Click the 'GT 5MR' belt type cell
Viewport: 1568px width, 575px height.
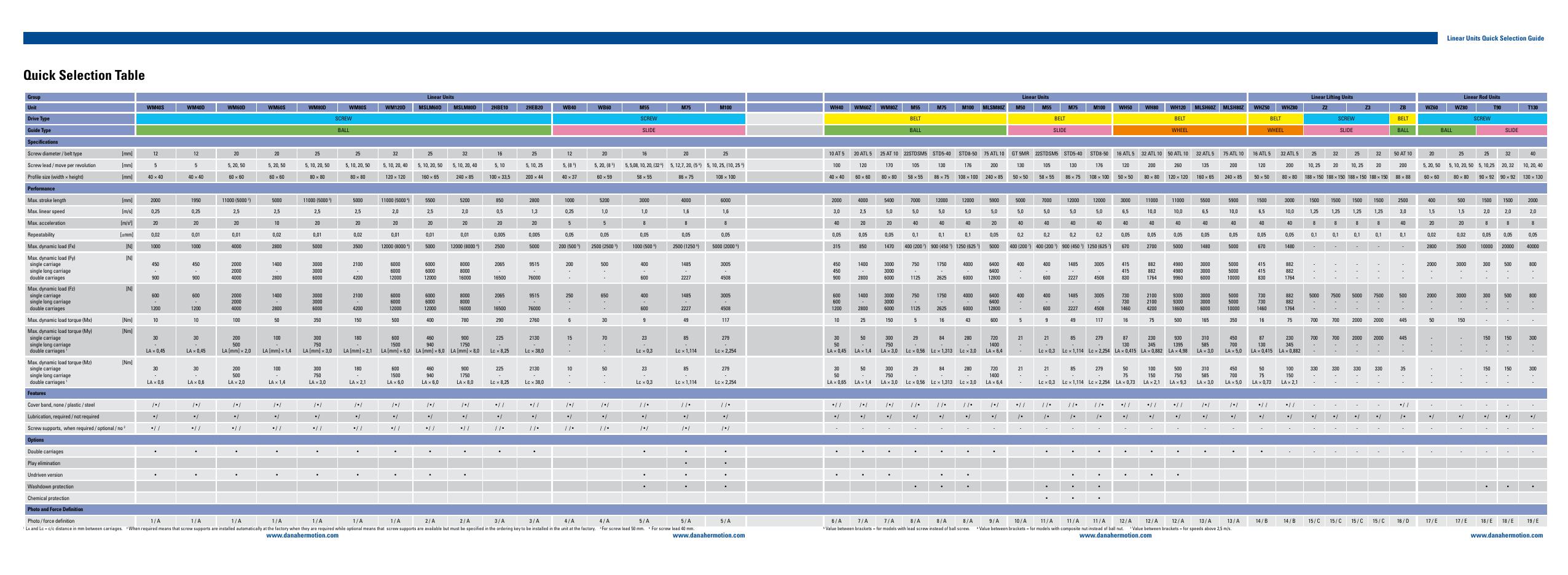pyautogui.click(x=1021, y=154)
